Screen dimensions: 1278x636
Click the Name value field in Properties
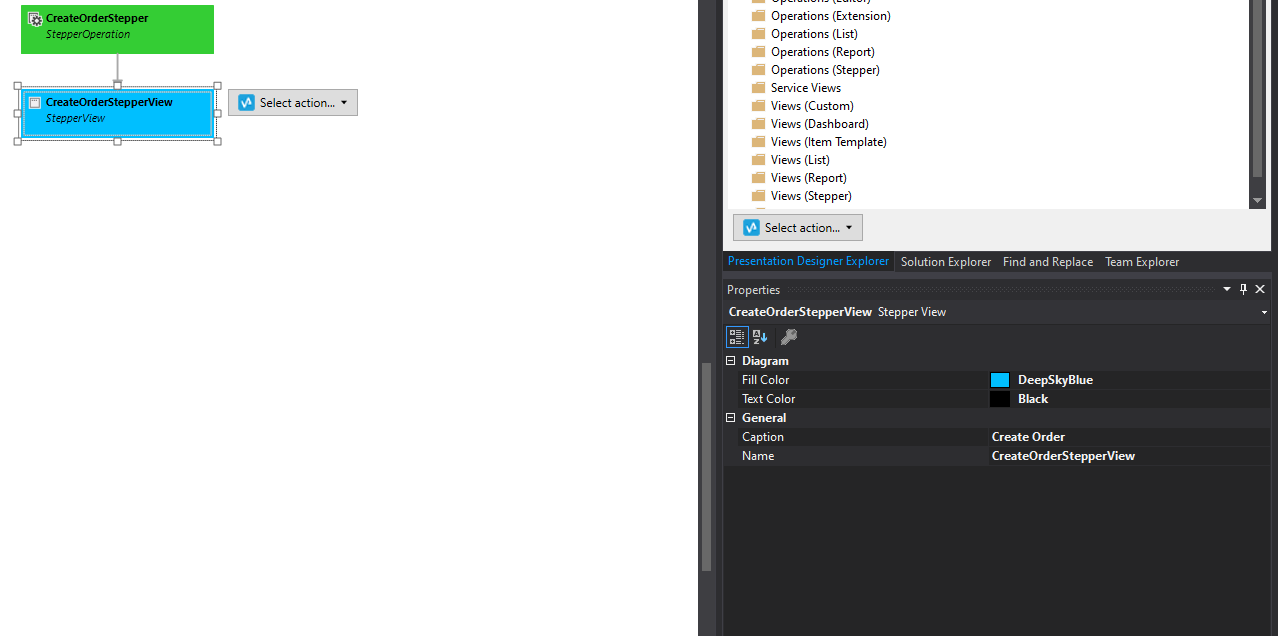[1129, 456]
